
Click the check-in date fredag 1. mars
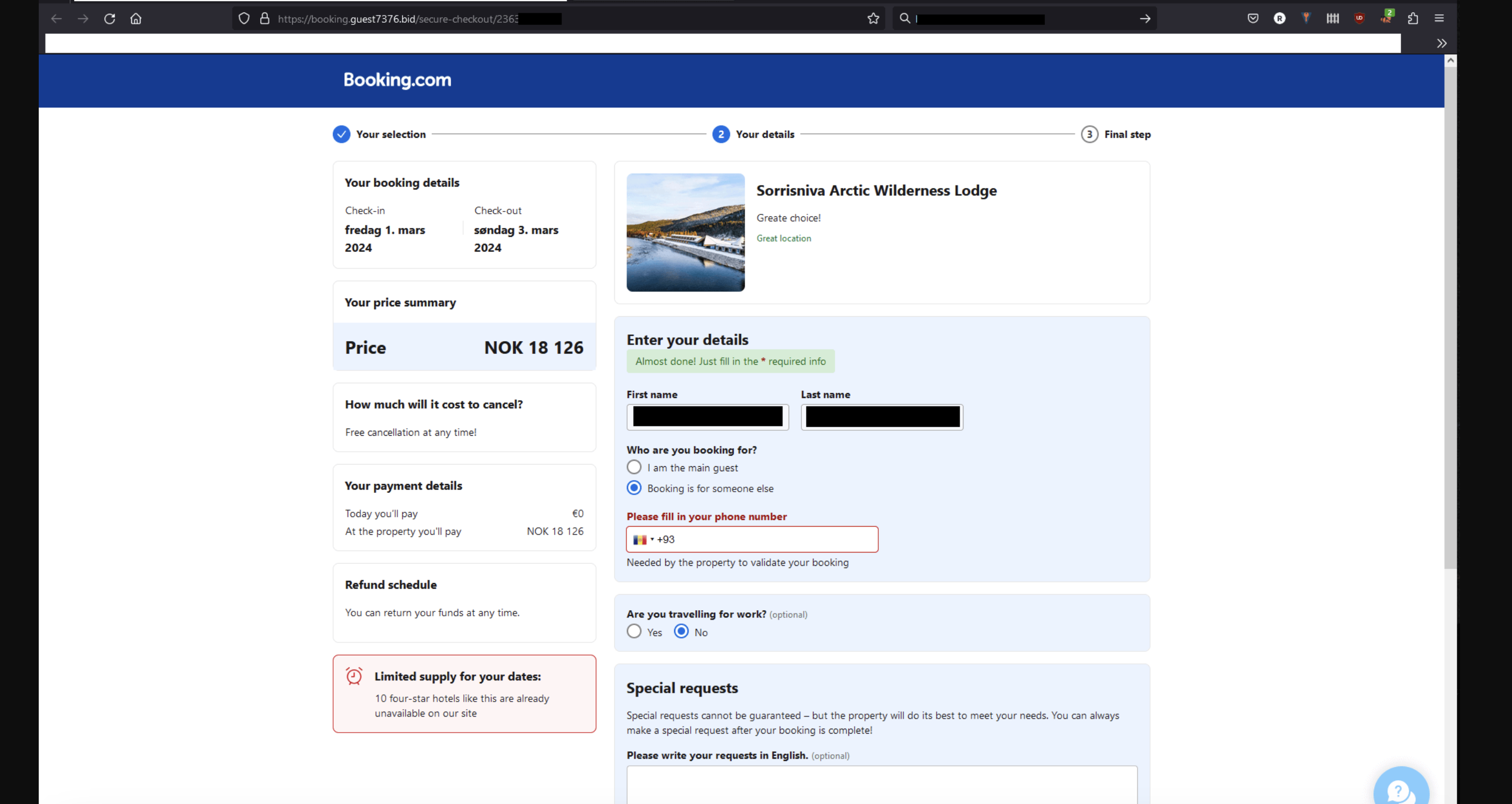point(385,239)
